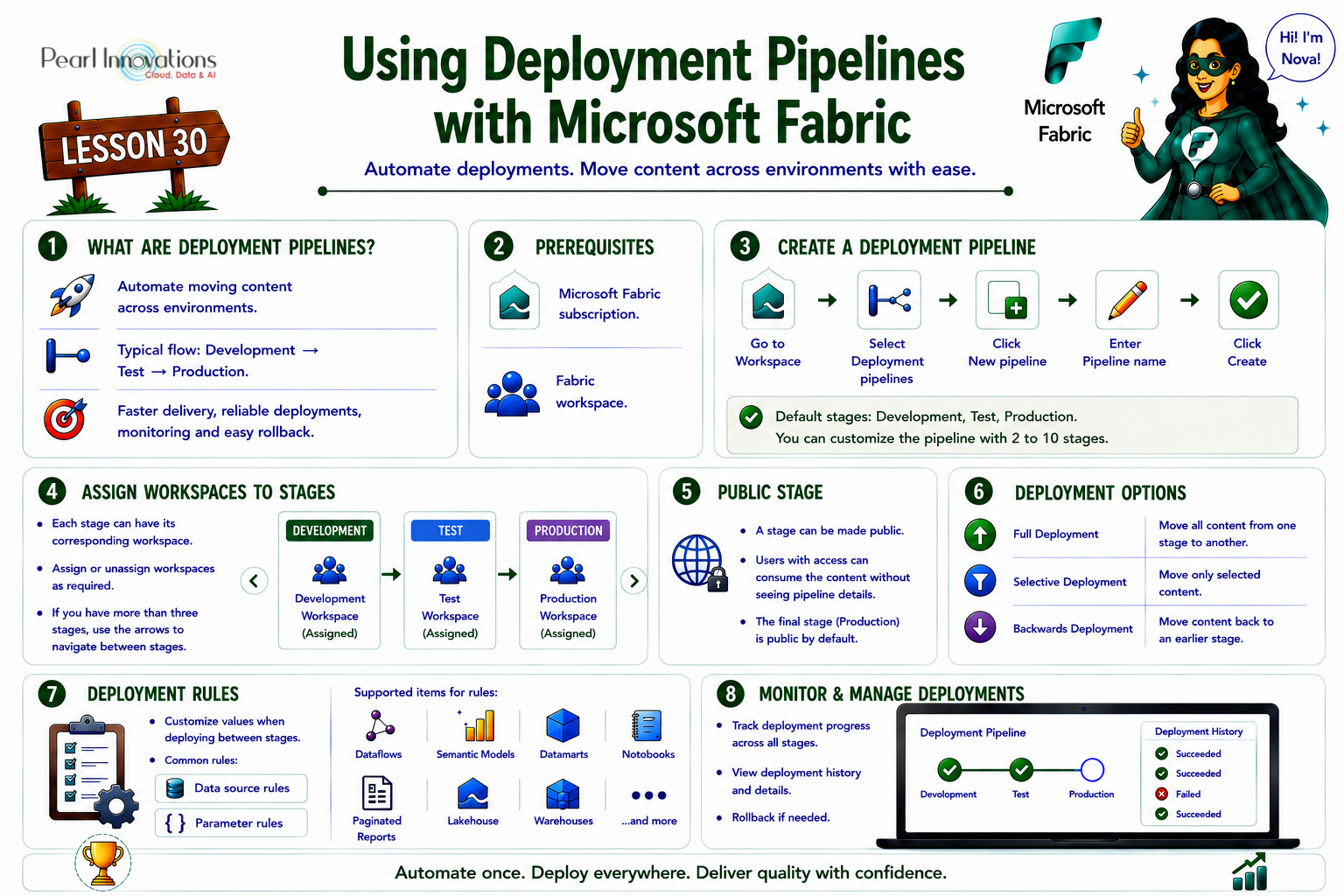
Task: Click the green check before Default stages
Action: pyautogui.click(x=751, y=417)
